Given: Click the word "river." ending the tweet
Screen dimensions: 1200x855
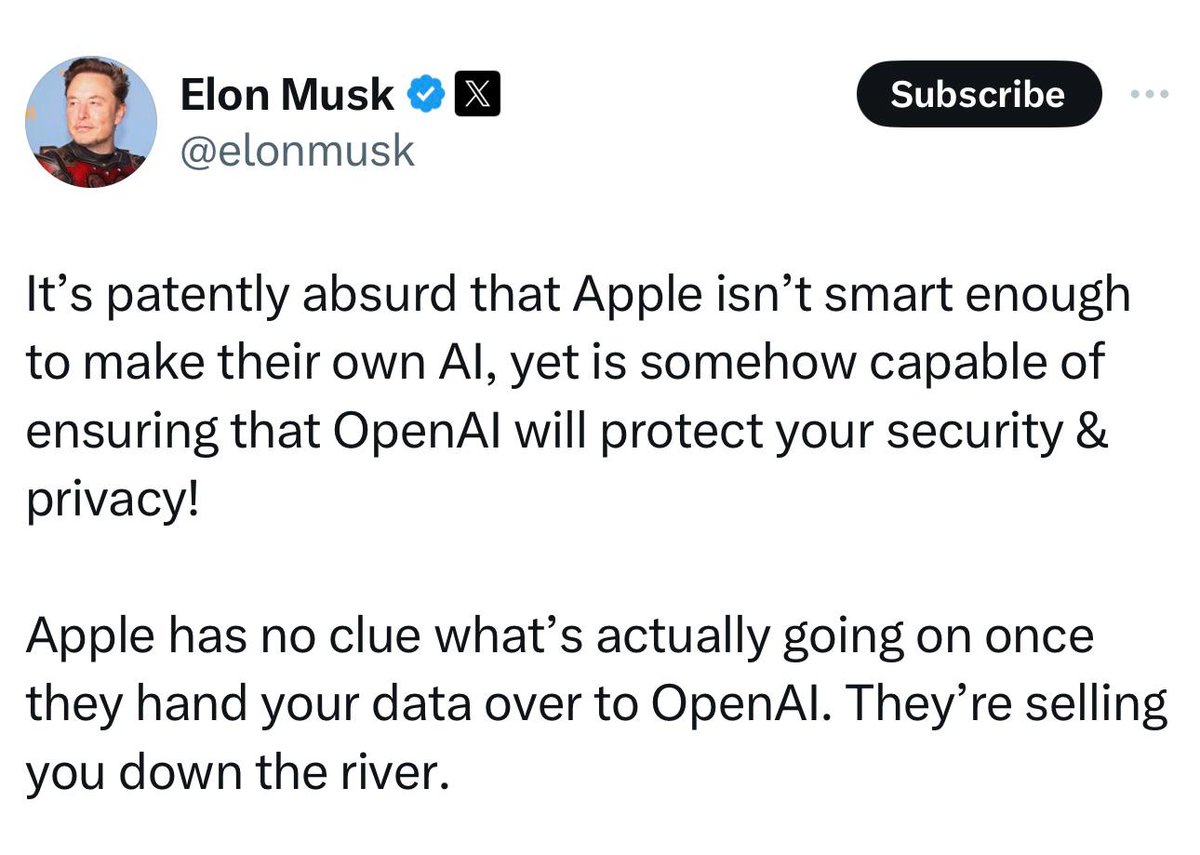Looking at the screenshot, I should (385, 773).
